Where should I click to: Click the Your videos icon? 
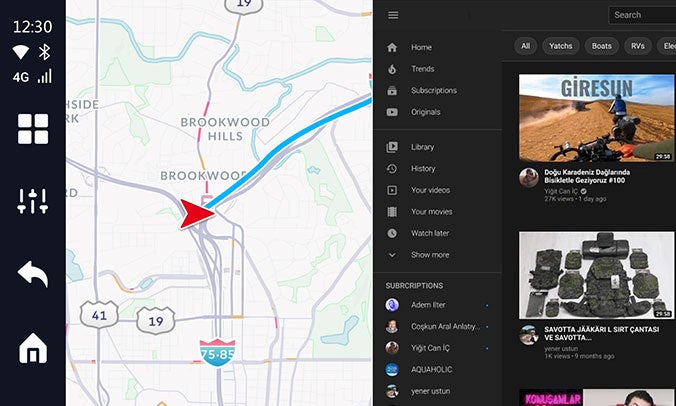click(x=392, y=190)
